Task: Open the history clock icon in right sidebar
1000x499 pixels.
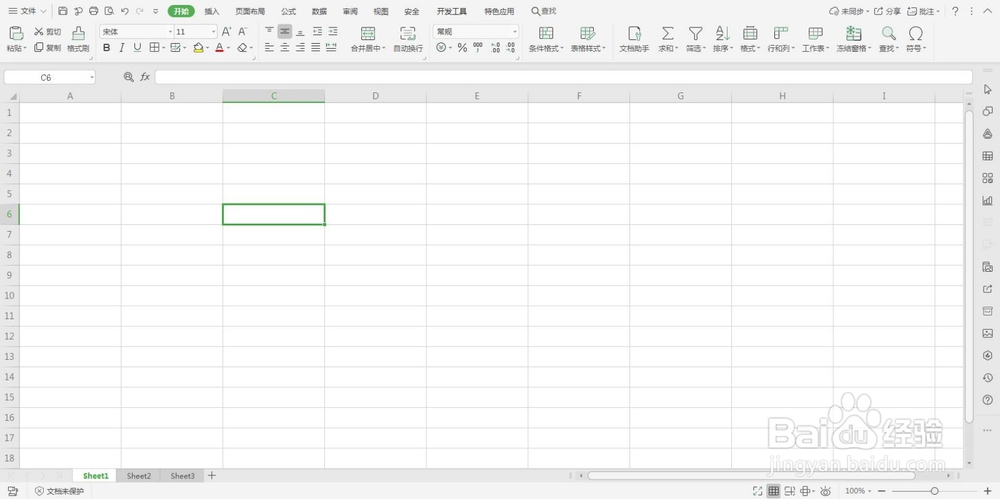Action: (x=987, y=378)
